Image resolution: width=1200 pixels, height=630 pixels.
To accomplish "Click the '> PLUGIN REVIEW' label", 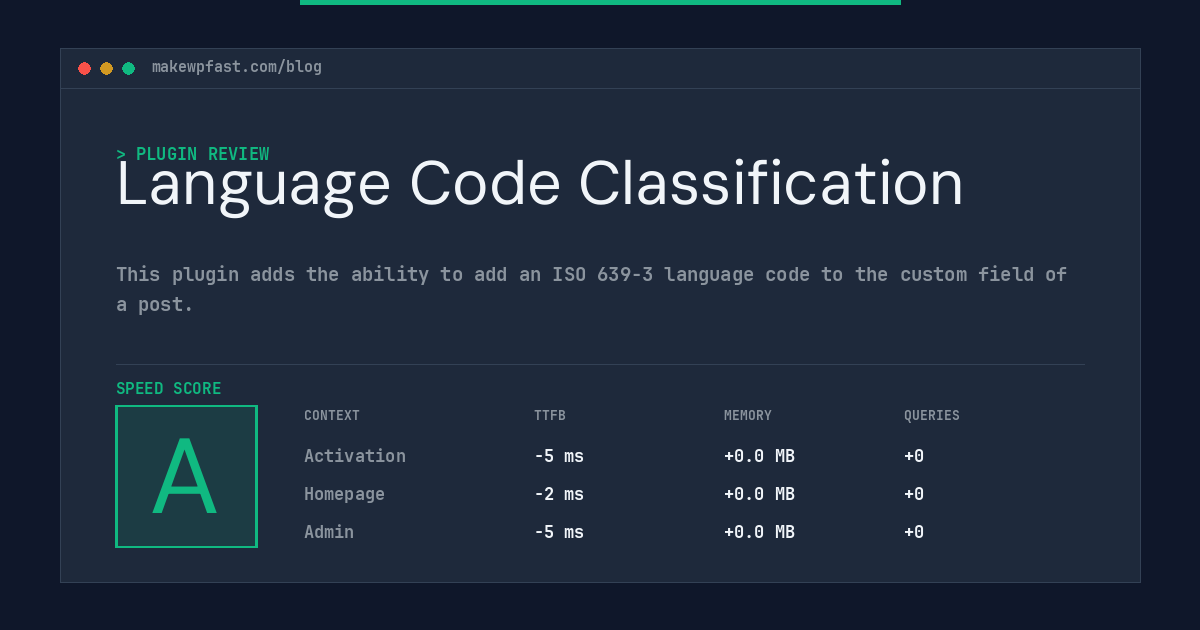I will (193, 154).
